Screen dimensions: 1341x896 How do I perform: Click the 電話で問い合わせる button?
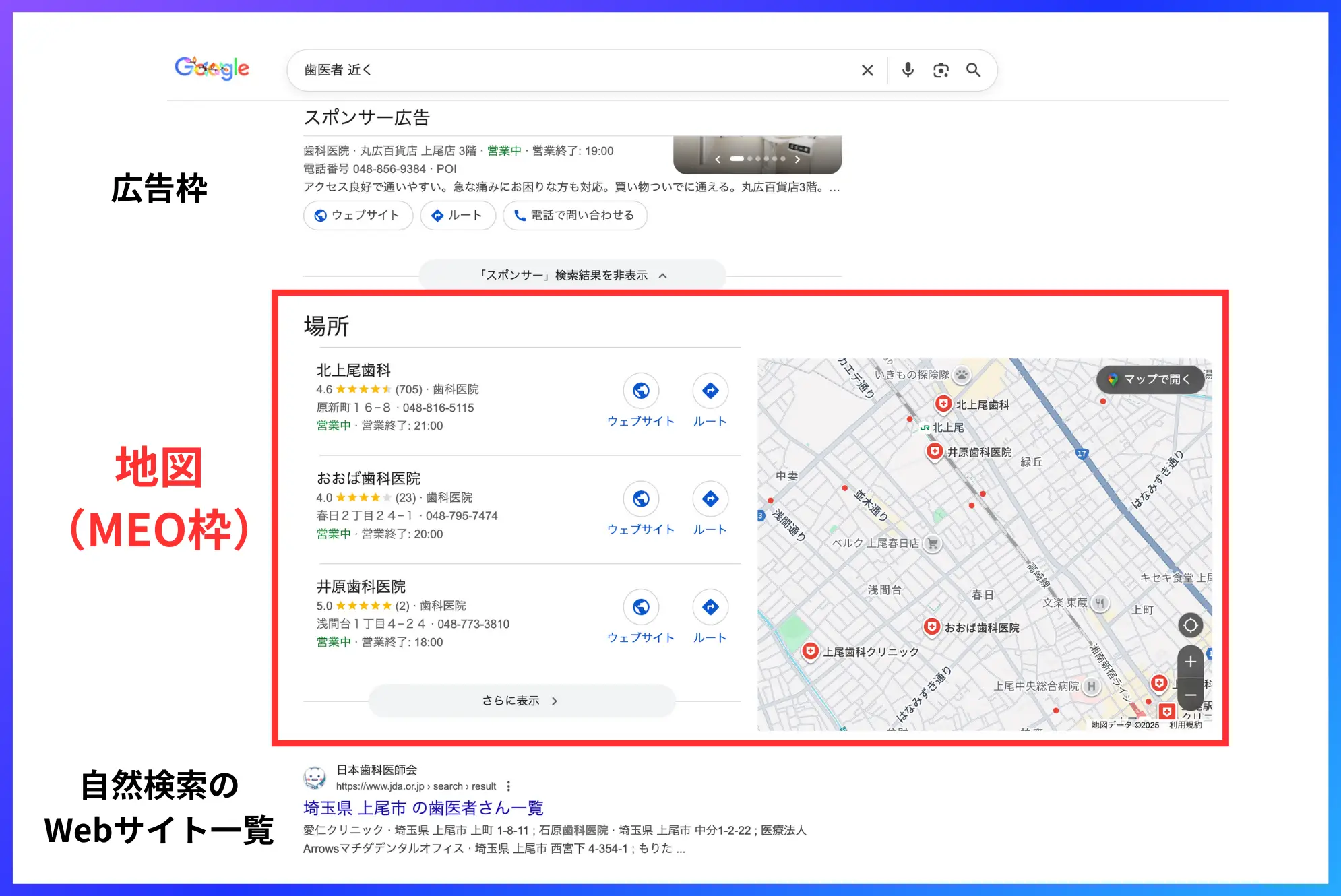pyautogui.click(x=575, y=215)
